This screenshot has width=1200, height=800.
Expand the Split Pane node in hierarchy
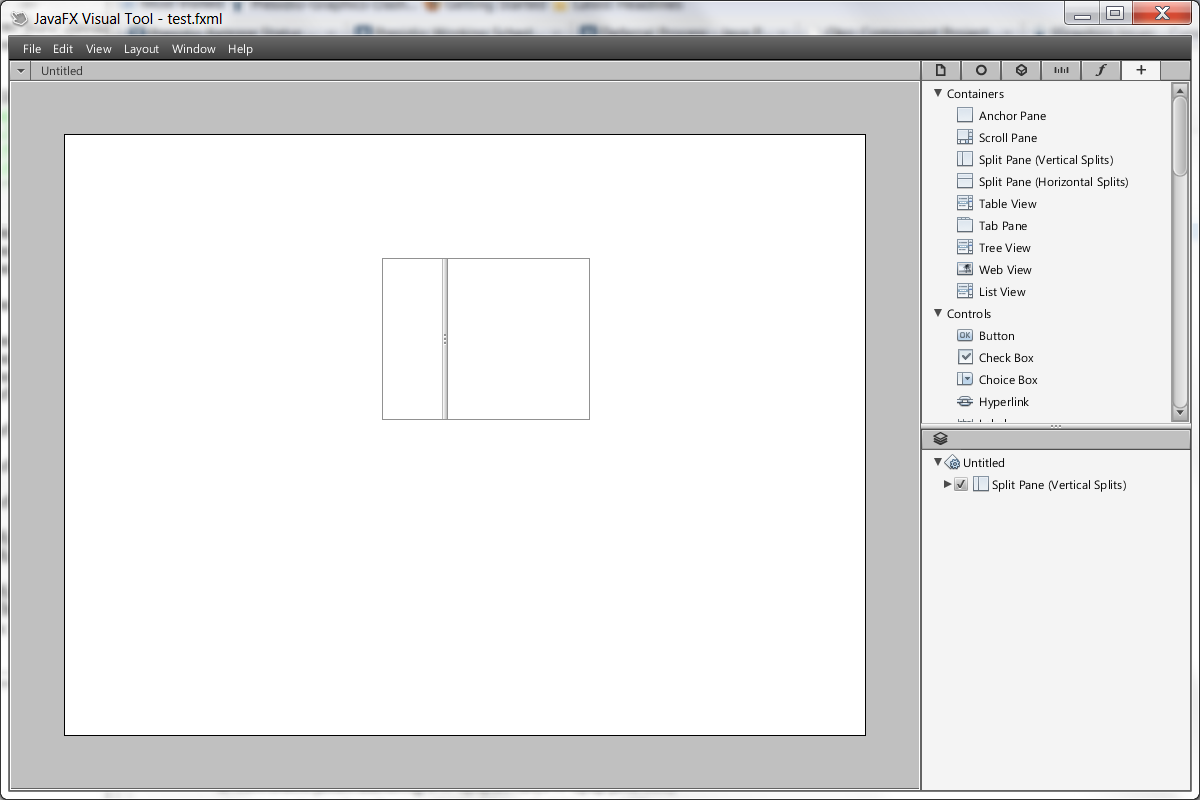tap(947, 485)
